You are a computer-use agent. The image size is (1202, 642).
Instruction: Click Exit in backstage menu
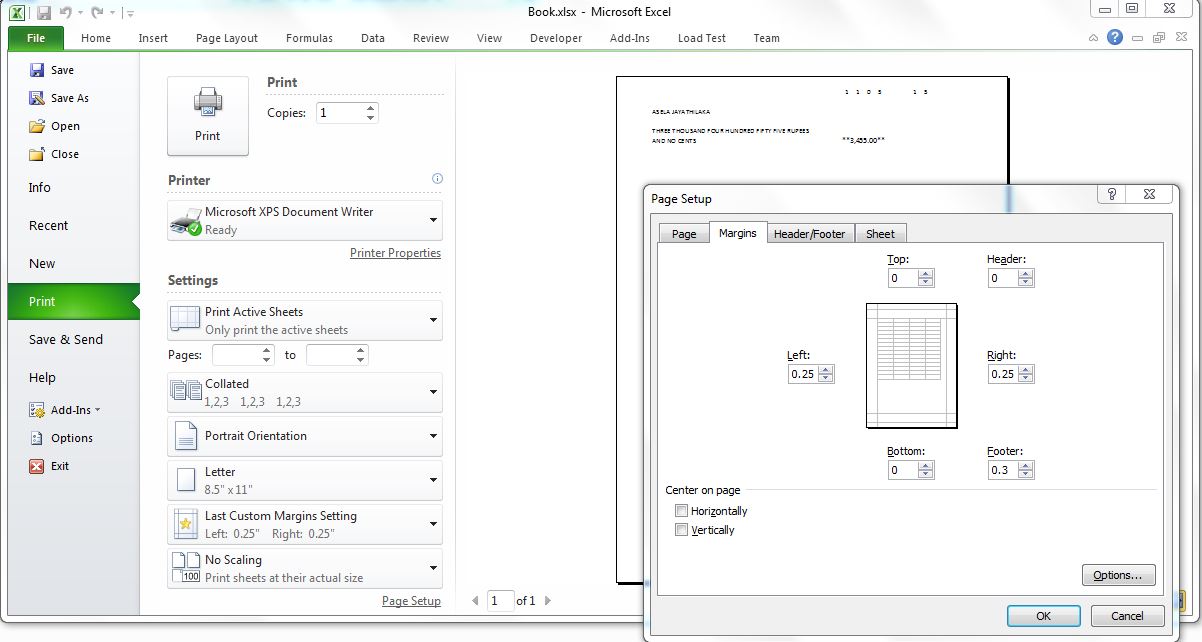(50, 466)
